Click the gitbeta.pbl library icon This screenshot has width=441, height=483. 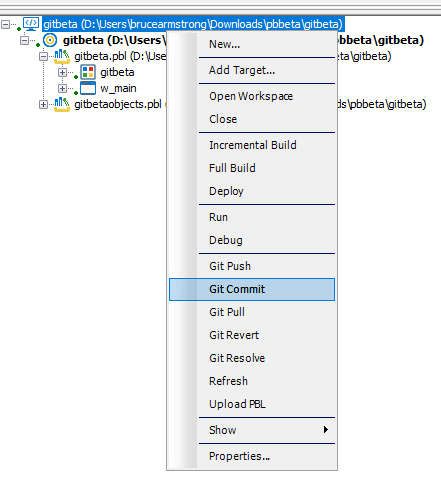(x=62, y=56)
